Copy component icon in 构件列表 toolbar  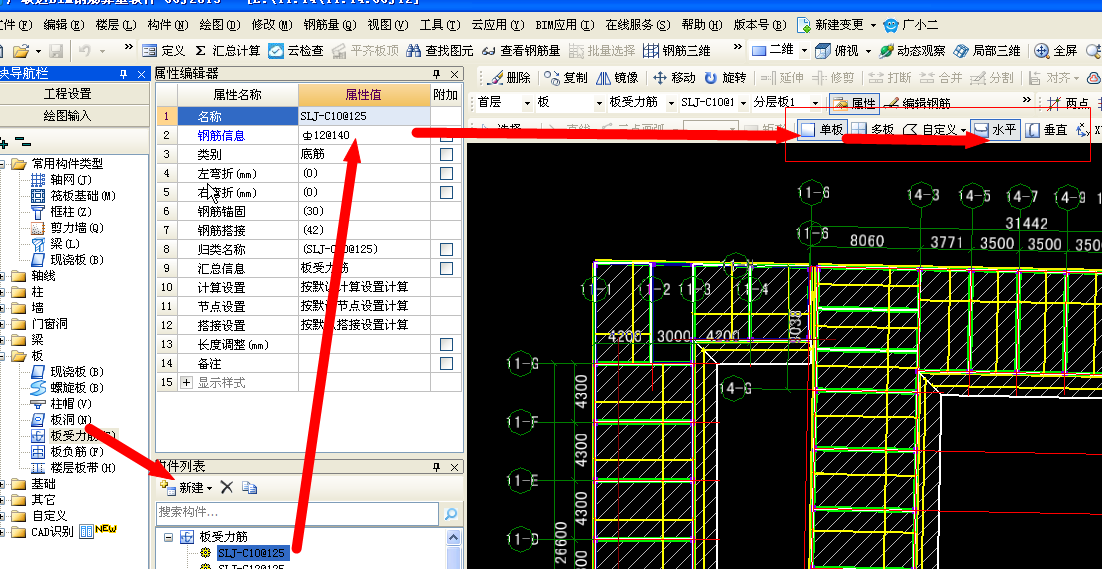[x=249, y=487]
